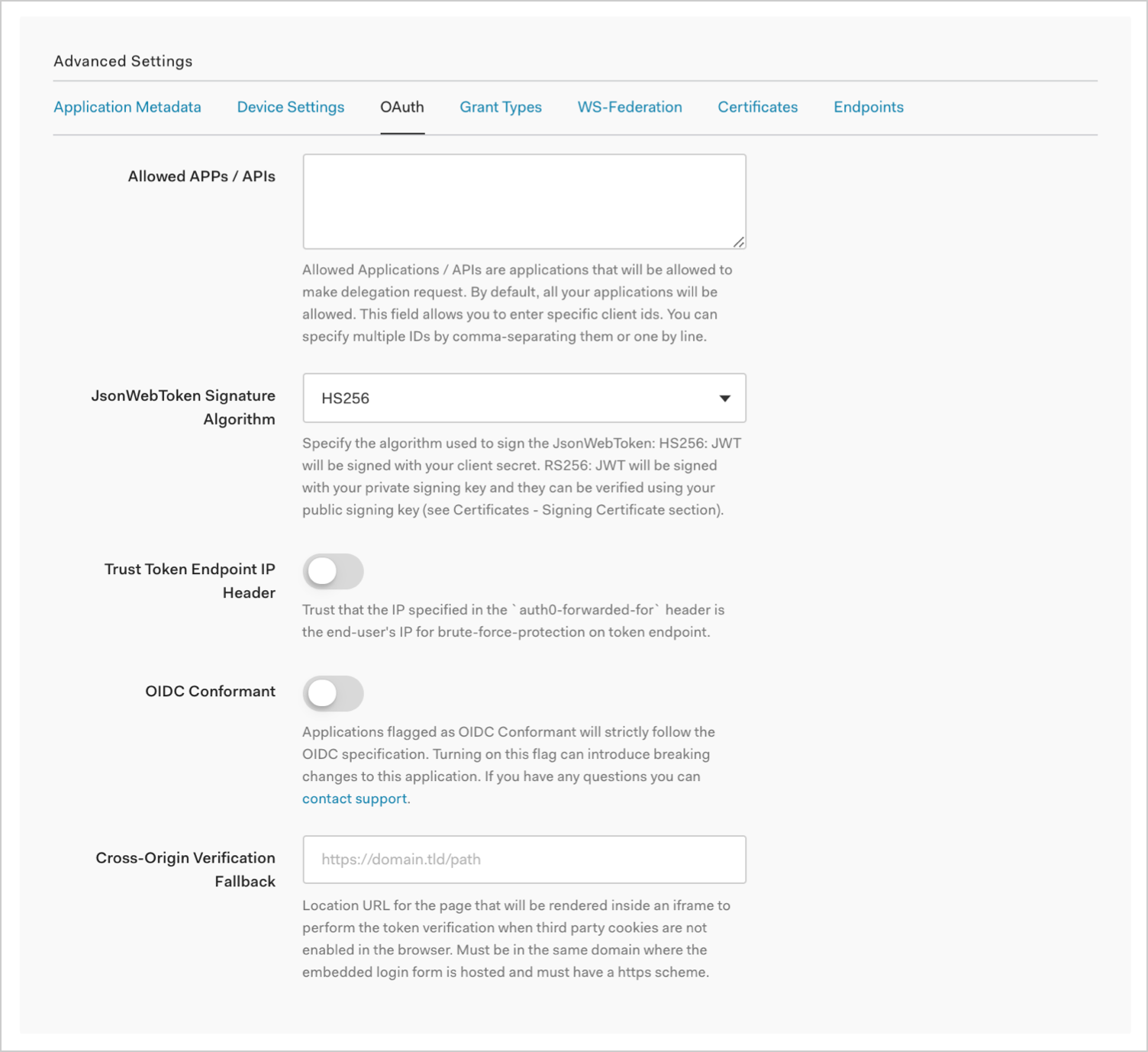Open the JsonWebToken Signature Algorithm dropdown
The height and width of the screenshot is (1052, 1148).
(524, 398)
